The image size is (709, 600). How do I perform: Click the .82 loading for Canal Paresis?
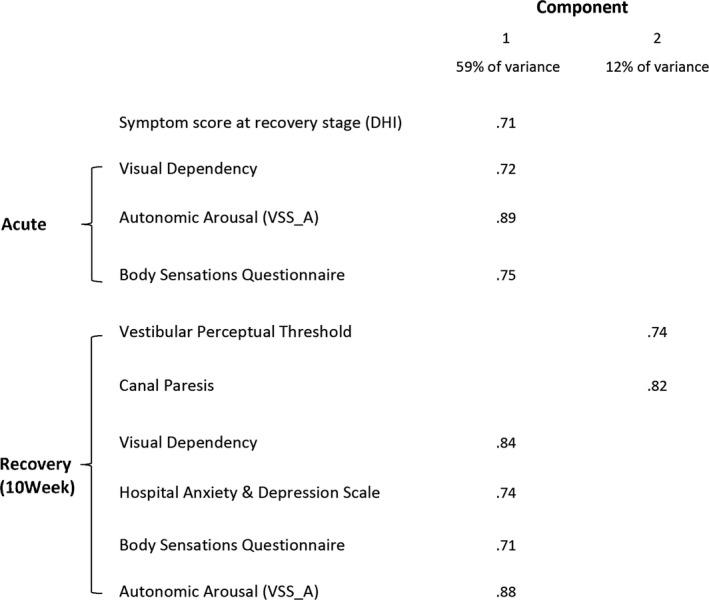click(x=656, y=385)
